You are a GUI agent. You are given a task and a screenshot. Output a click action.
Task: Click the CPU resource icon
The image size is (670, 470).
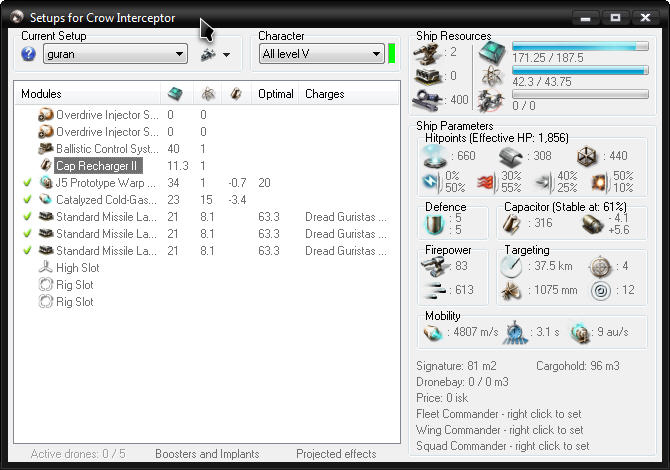(492, 53)
